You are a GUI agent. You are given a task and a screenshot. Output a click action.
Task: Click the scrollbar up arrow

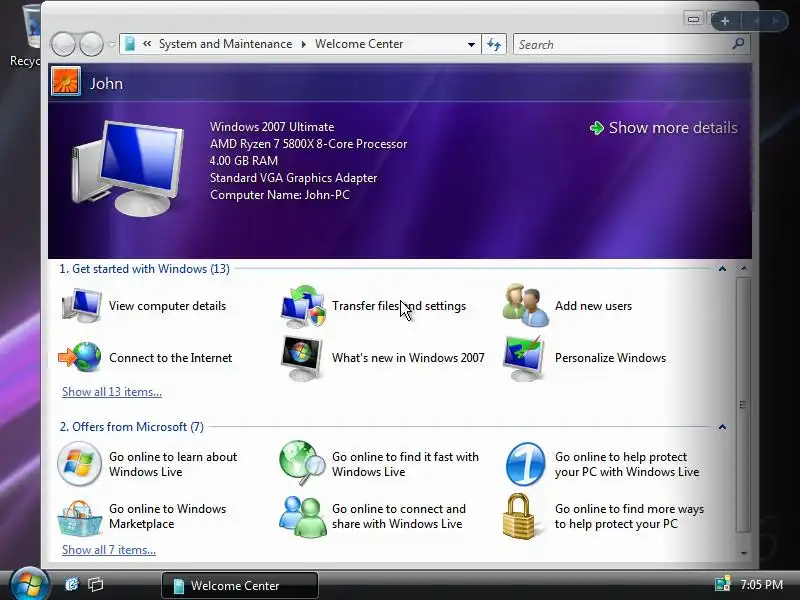coord(744,268)
